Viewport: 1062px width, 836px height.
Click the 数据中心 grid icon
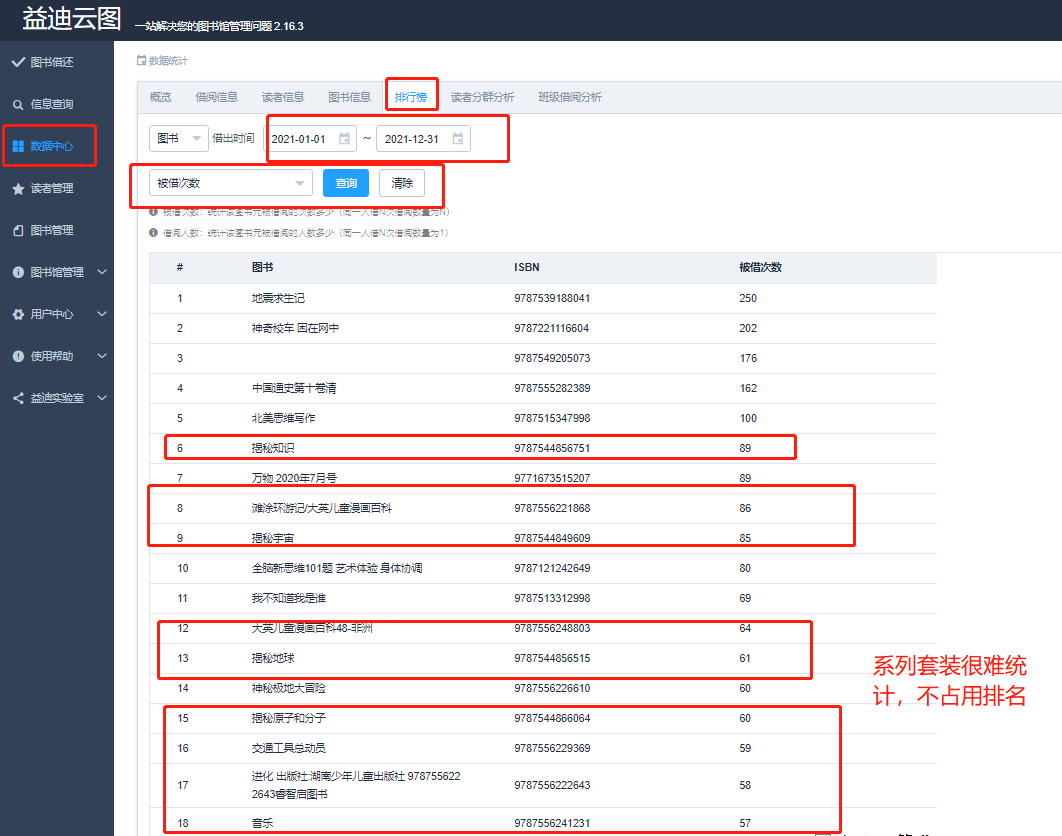(17, 146)
